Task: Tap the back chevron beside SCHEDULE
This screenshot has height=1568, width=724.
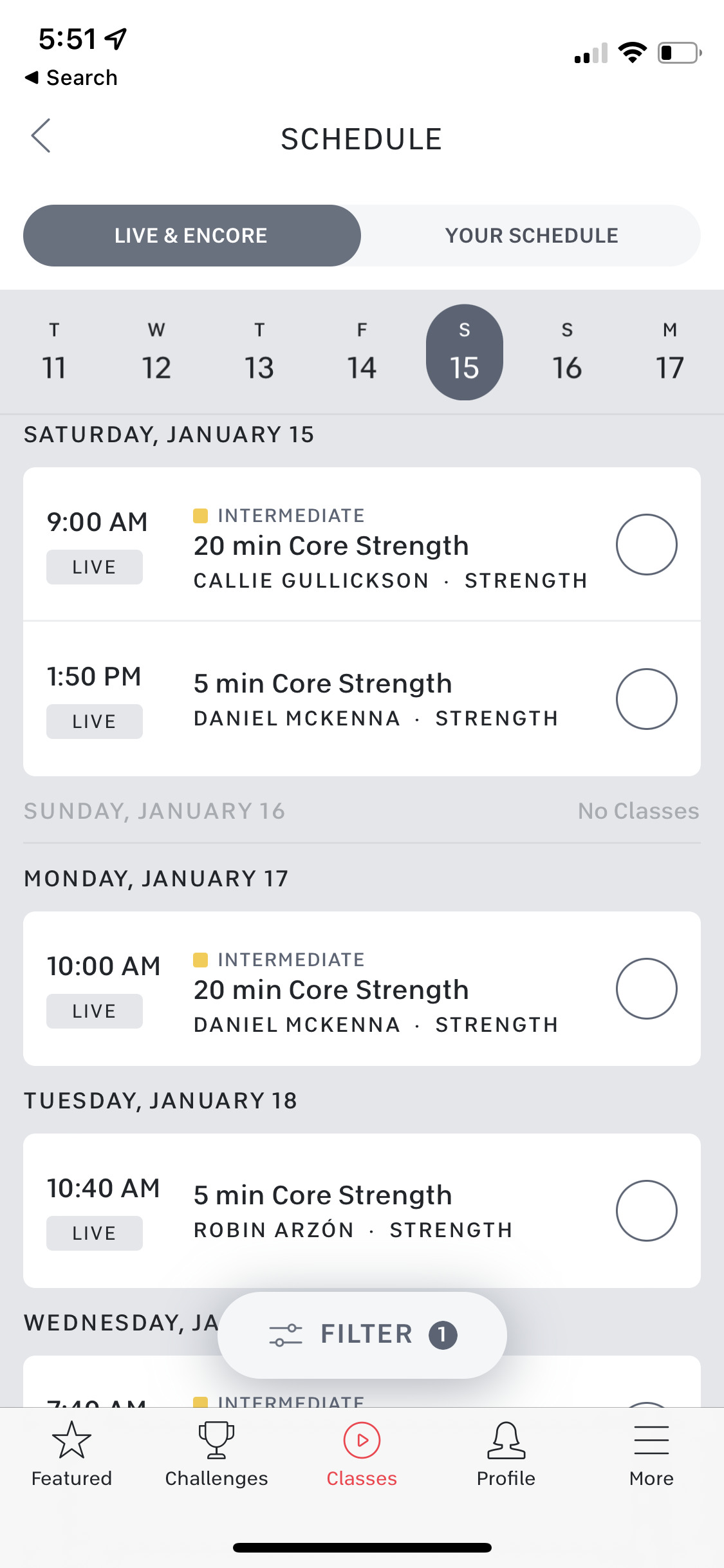Action: (x=41, y=136)
